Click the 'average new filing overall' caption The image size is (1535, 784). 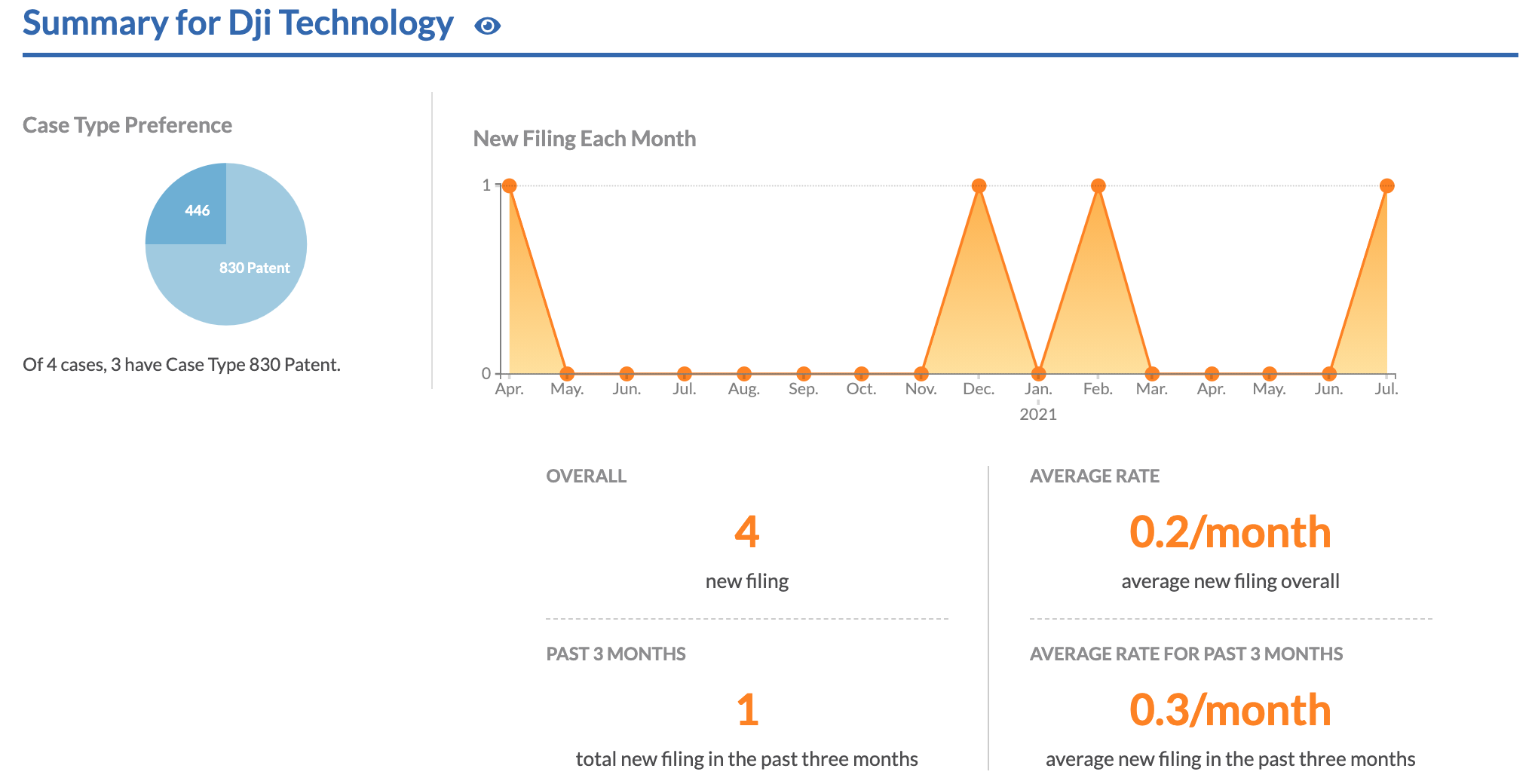(x=1230, y=581)
